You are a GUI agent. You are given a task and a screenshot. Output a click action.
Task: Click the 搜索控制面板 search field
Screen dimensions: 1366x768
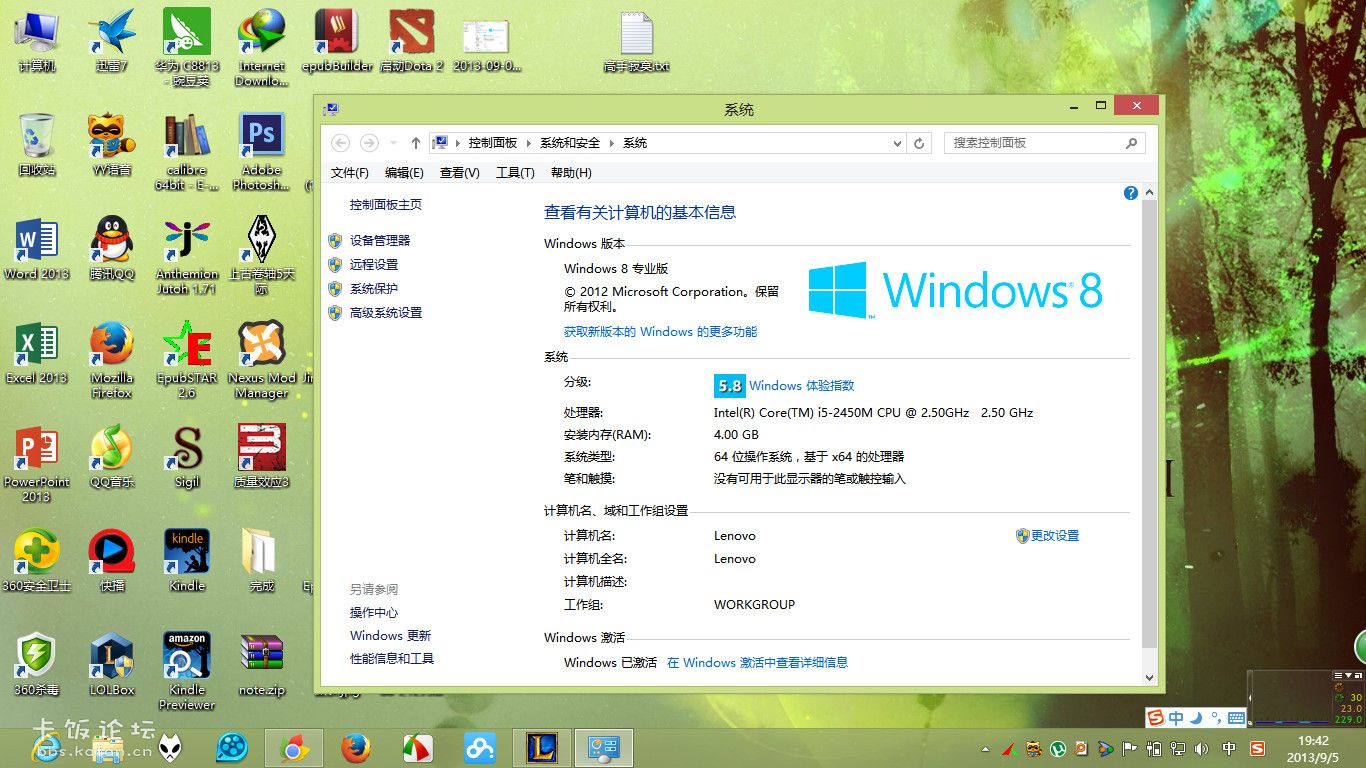(1035, 143)
